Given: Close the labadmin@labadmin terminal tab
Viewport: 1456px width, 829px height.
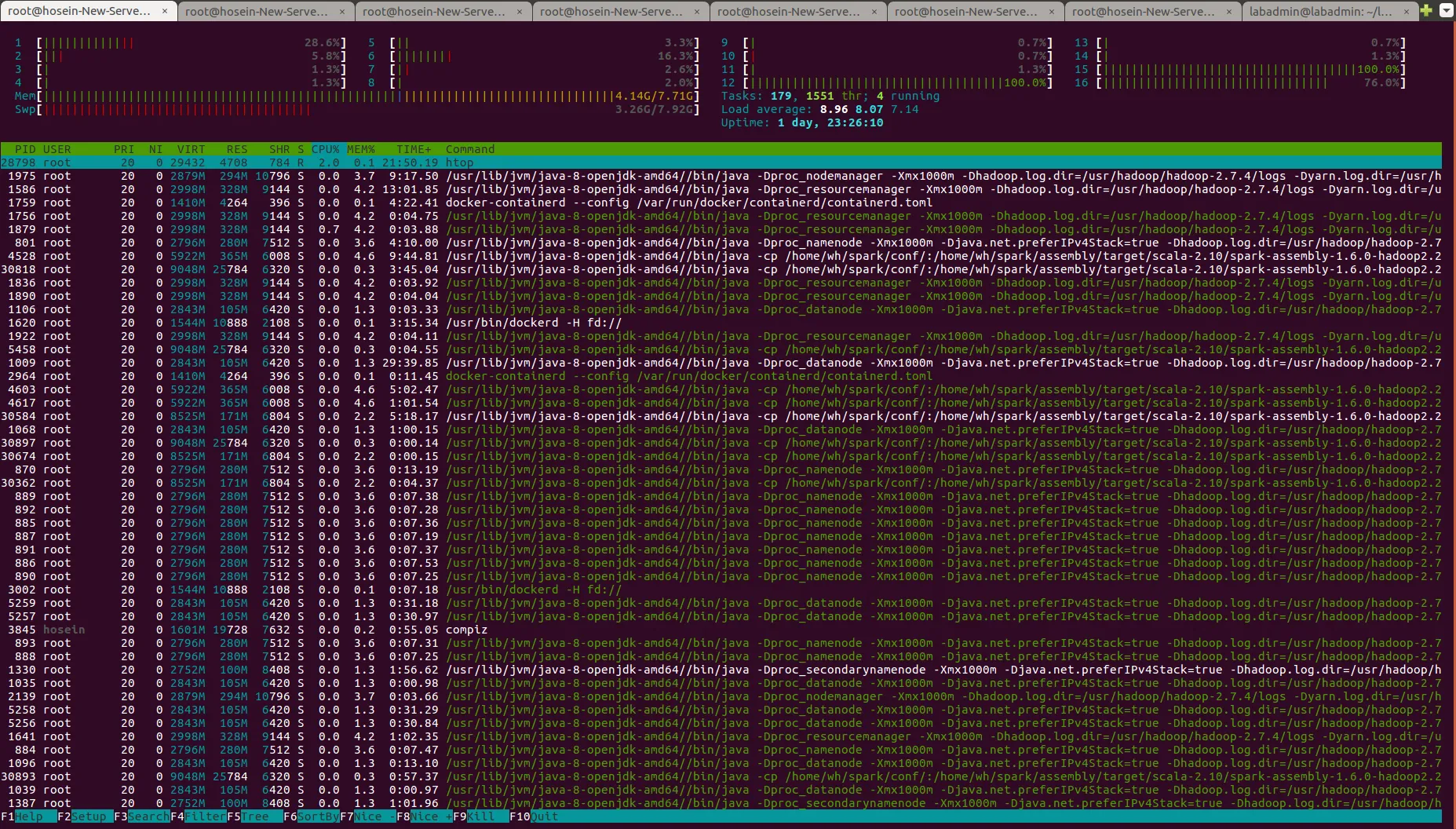Looking at the screenshot, I should 1406,12.
